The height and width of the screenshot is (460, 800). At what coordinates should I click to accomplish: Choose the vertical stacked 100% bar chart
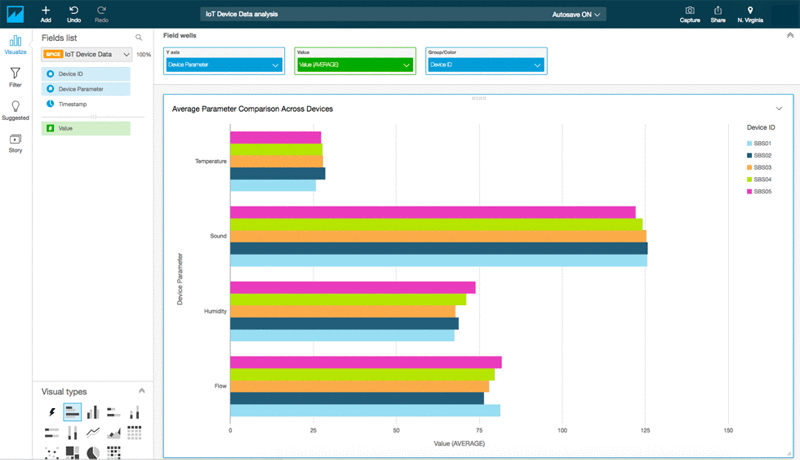click(x=72, y=432)
